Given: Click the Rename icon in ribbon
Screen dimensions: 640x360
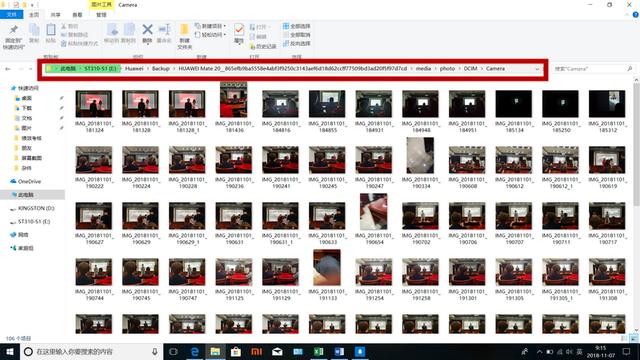Looking at the screenshot, I should 164,29.
